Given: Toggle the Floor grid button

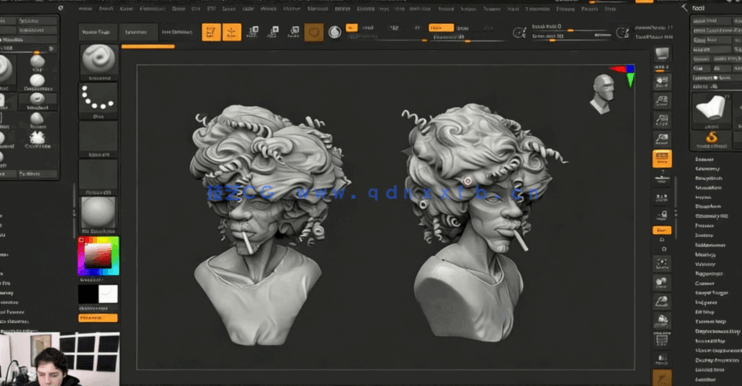Looking at the screenshot, I should click(662, 180).
